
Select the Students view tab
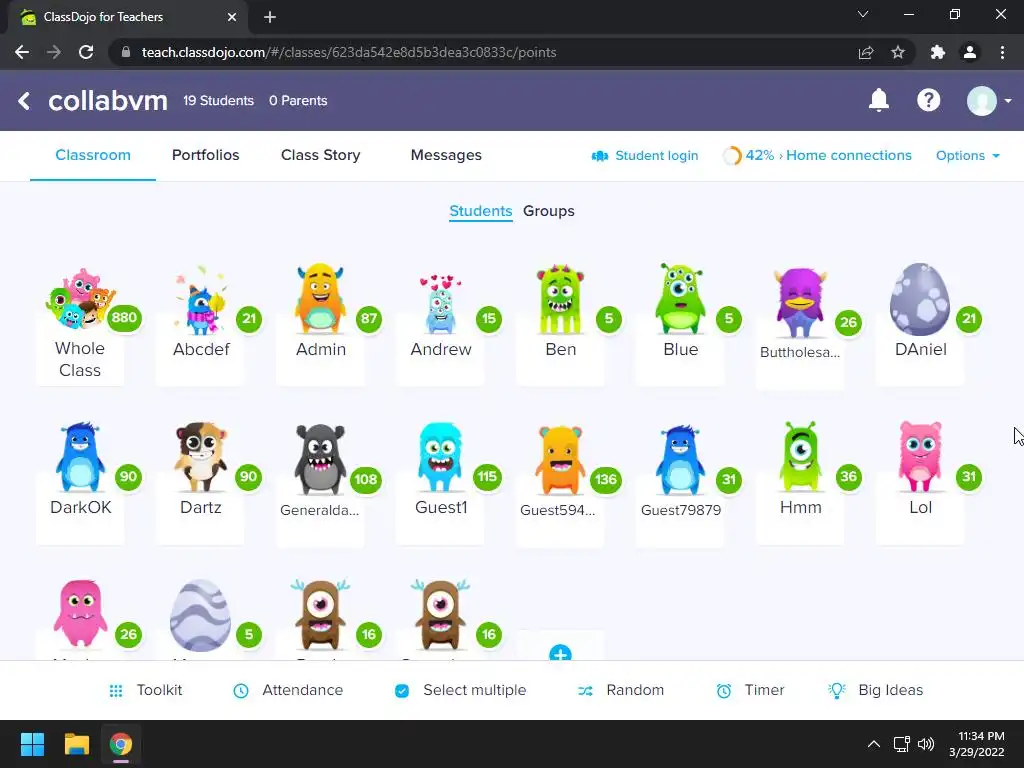[x=481, y=211]
